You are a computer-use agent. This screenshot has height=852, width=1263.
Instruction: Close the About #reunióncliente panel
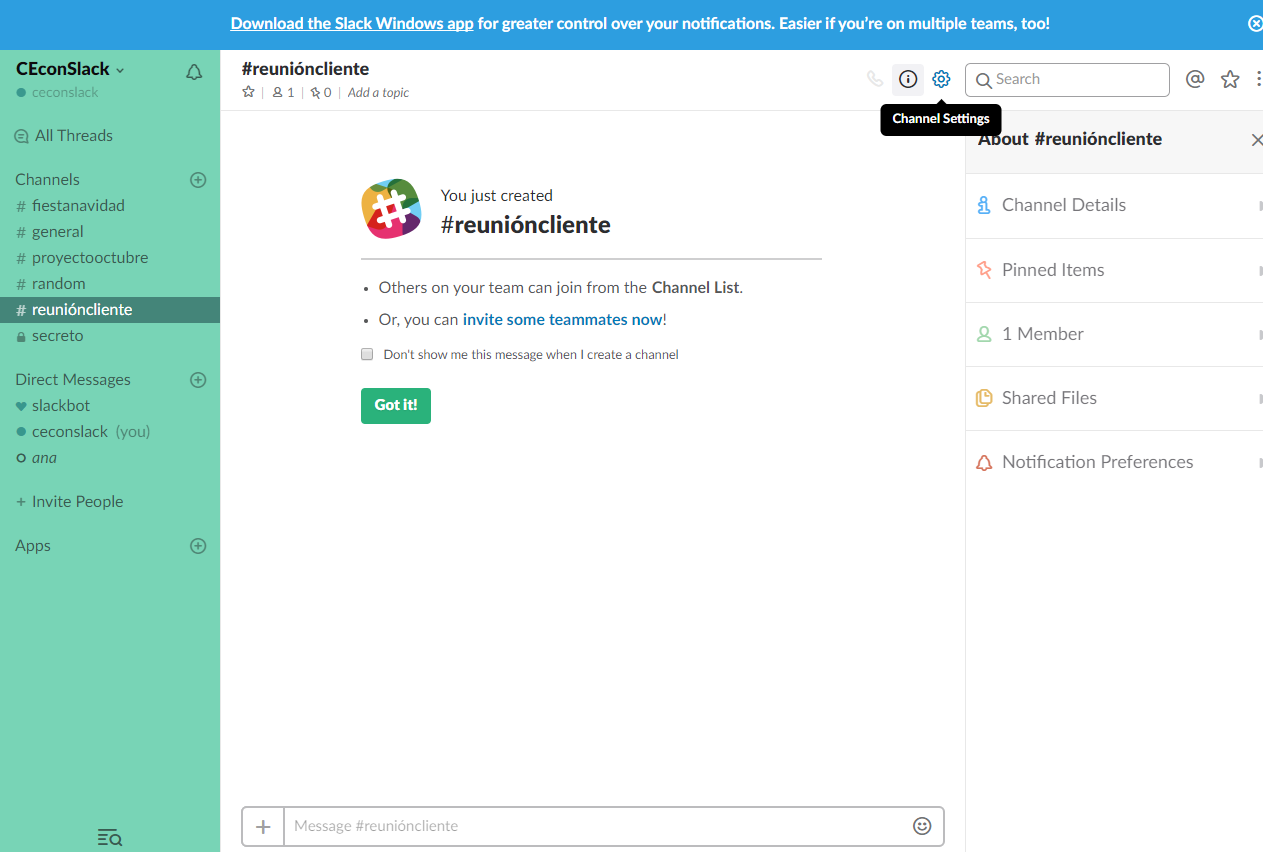(x=1257, y=140)
